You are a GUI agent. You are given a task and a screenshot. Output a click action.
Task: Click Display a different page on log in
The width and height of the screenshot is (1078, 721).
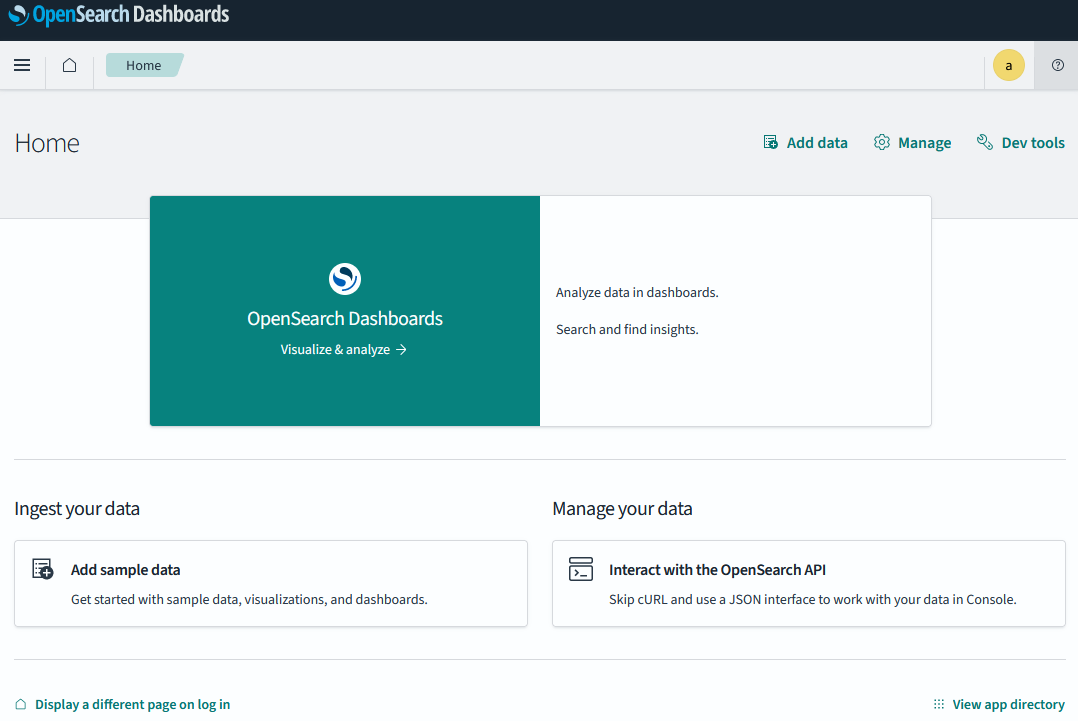[x=133, y=705]
